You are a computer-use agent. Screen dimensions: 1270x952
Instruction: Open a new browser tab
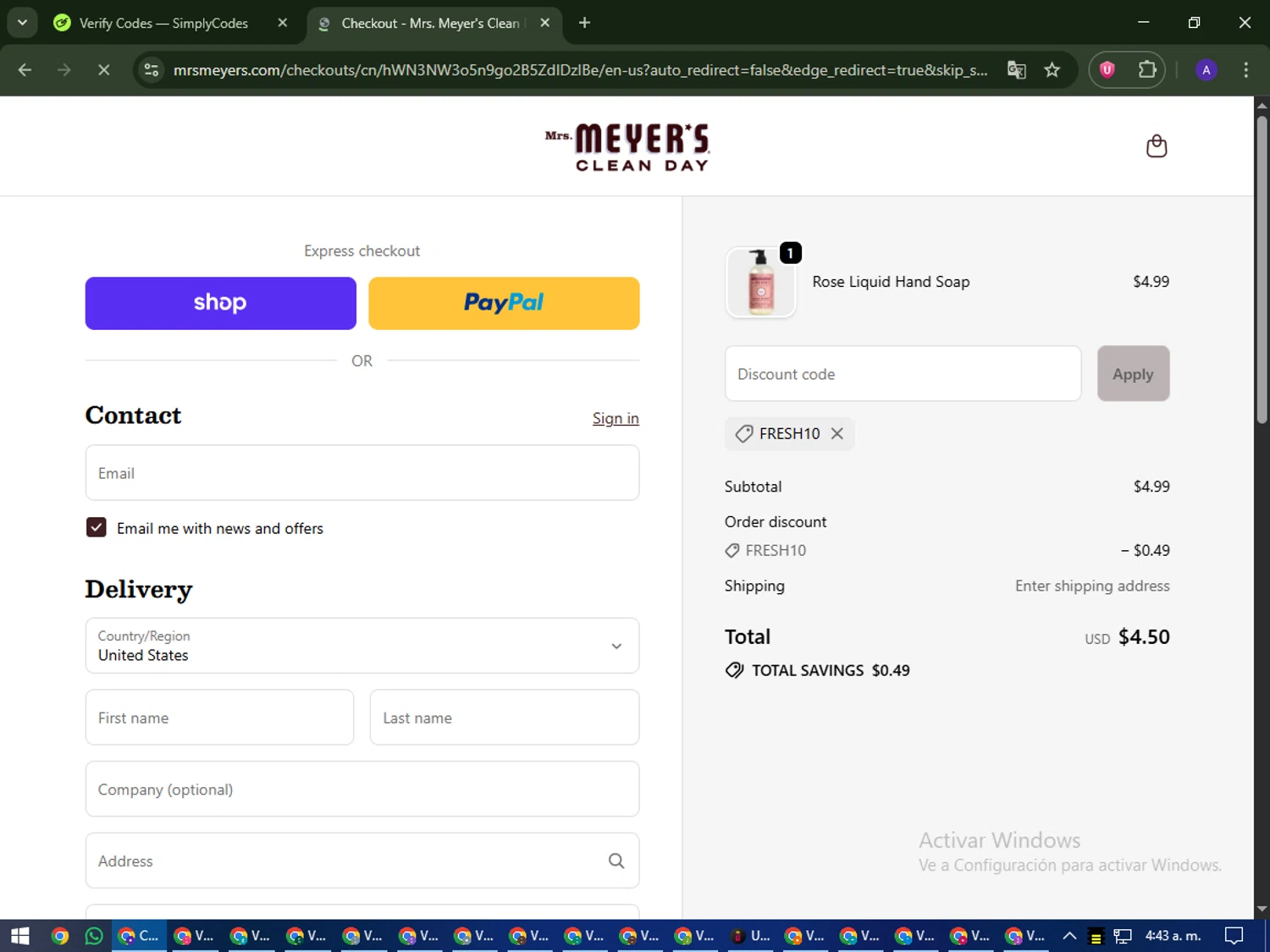point(584,23)
